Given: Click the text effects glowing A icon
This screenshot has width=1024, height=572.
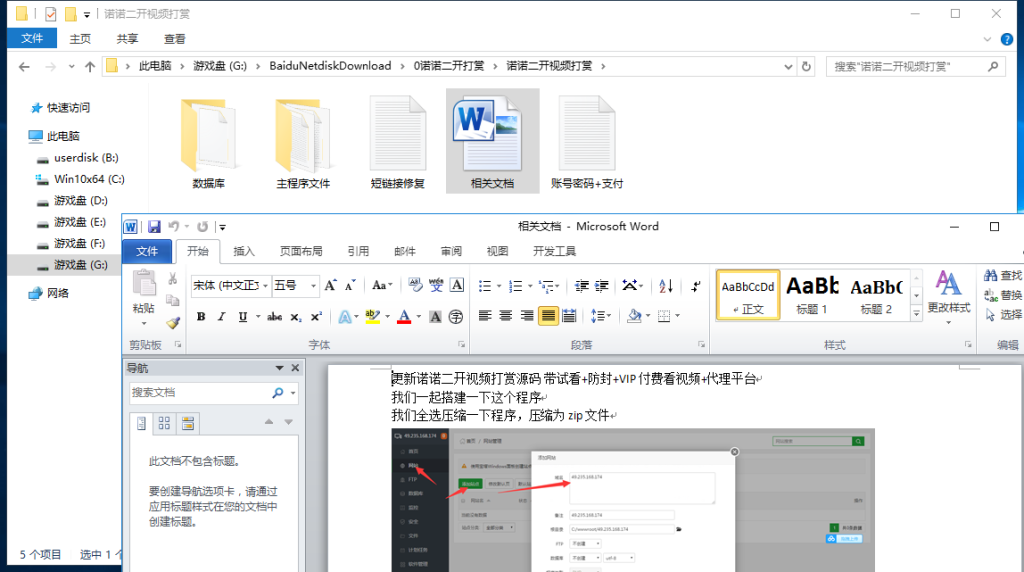Looking at the screenshot, I should coord(345,317).
